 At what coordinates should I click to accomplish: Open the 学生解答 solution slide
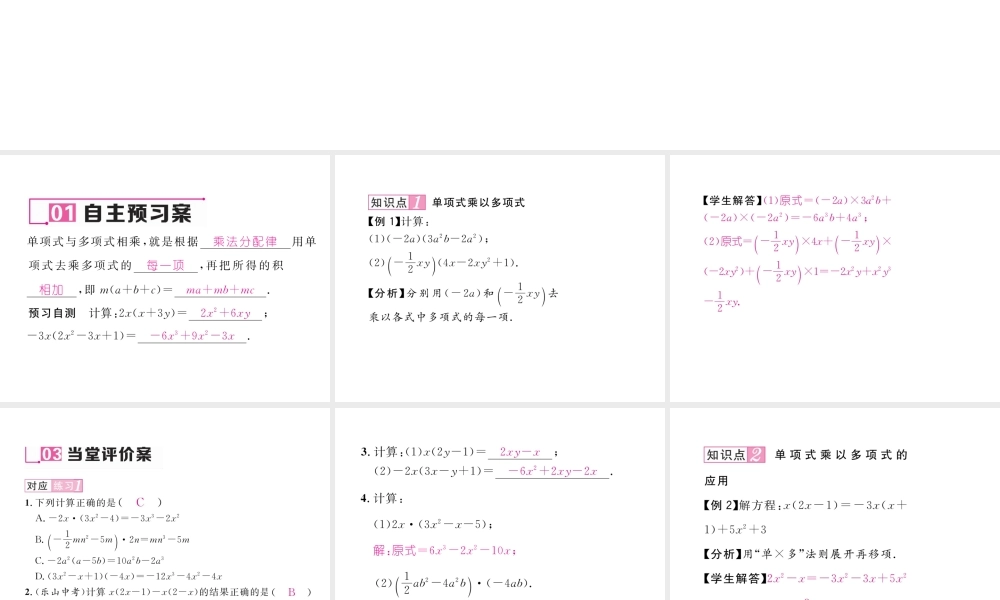(x=835, y=278)
